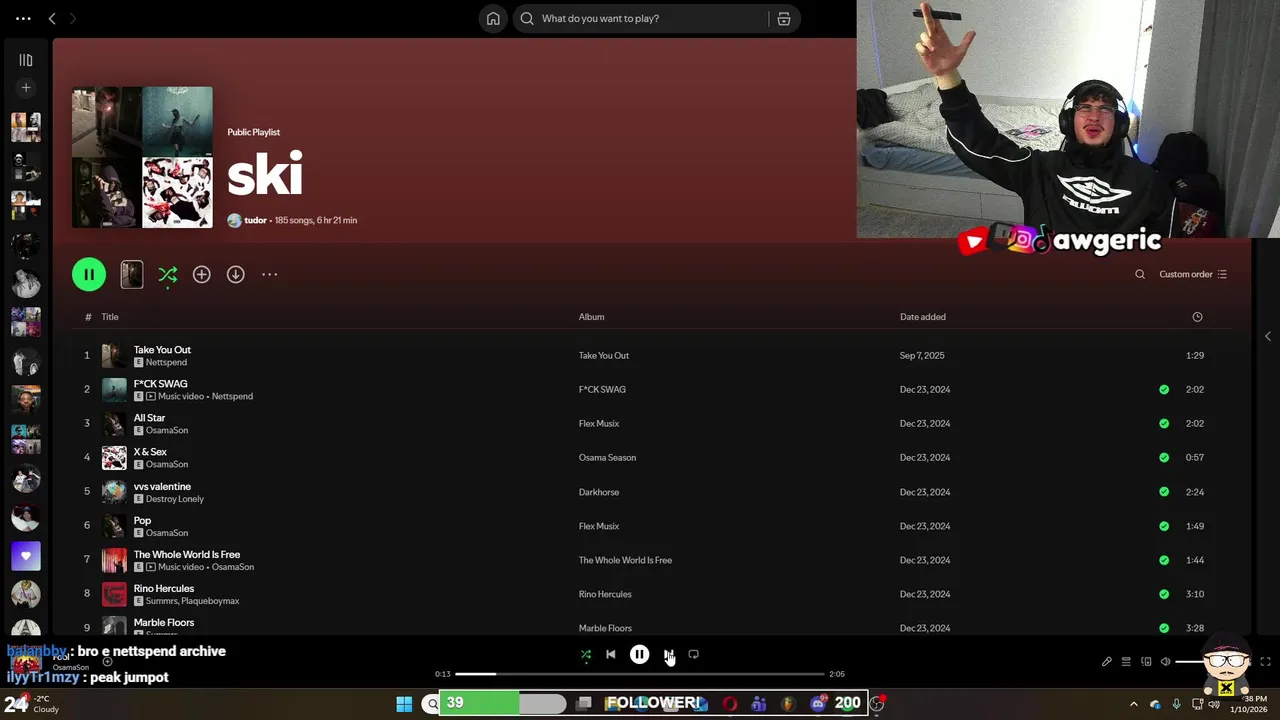Sort by the Album column header
This screenshot has height=720, width=1280.
coord(591,317)
